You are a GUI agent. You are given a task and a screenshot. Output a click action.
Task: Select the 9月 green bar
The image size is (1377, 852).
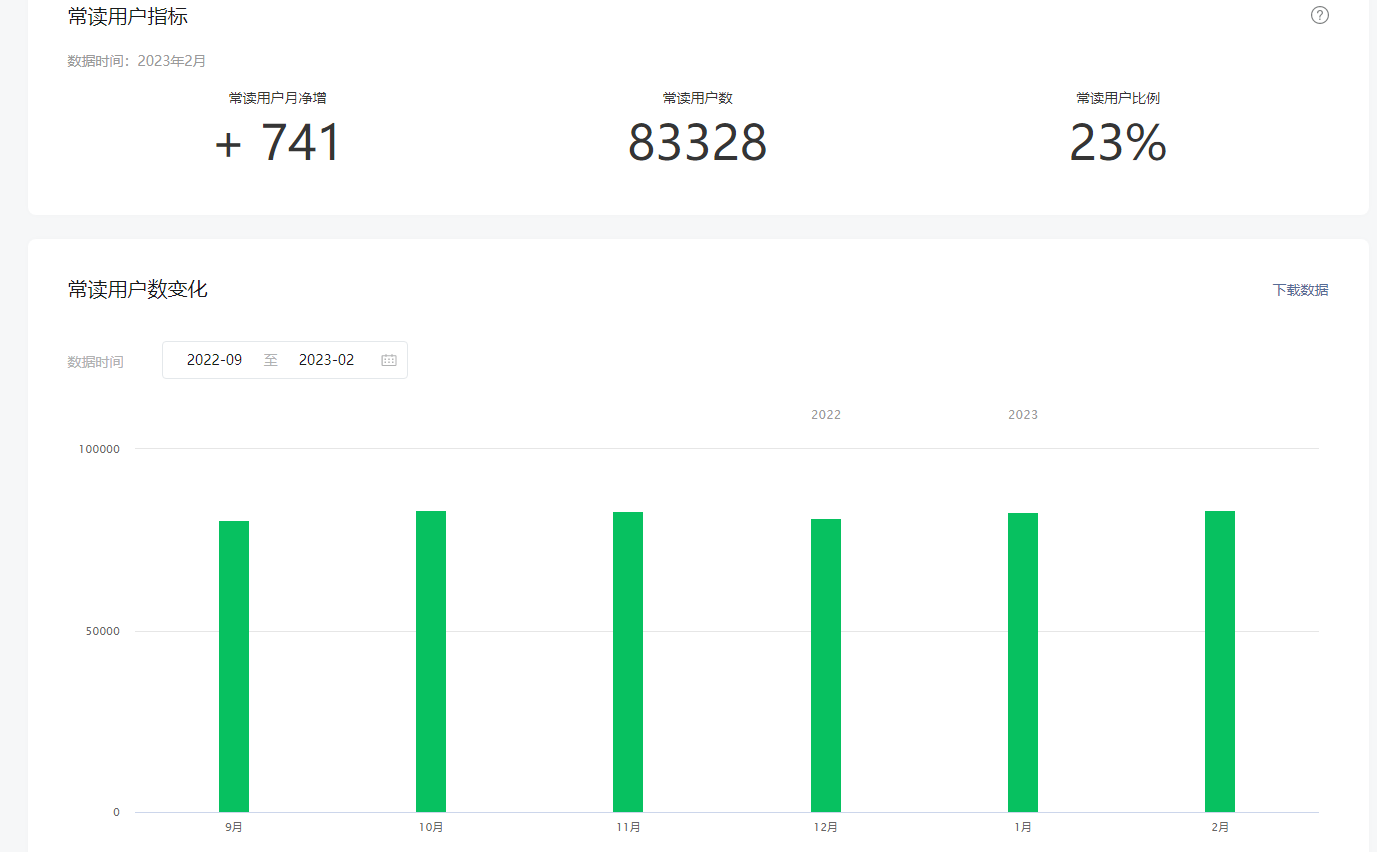point(234,666)
